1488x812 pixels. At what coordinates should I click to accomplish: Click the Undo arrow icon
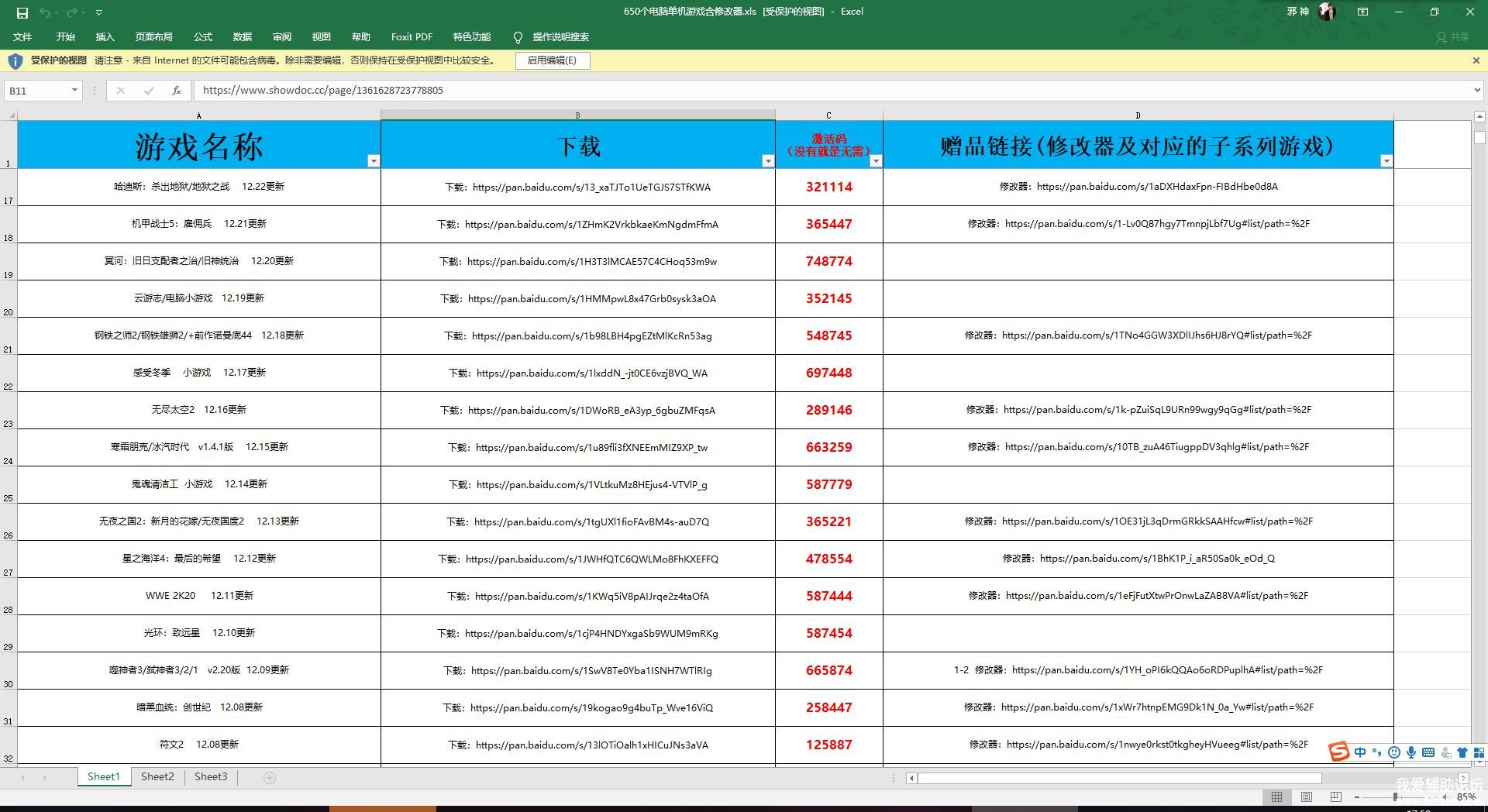(45, 12)
